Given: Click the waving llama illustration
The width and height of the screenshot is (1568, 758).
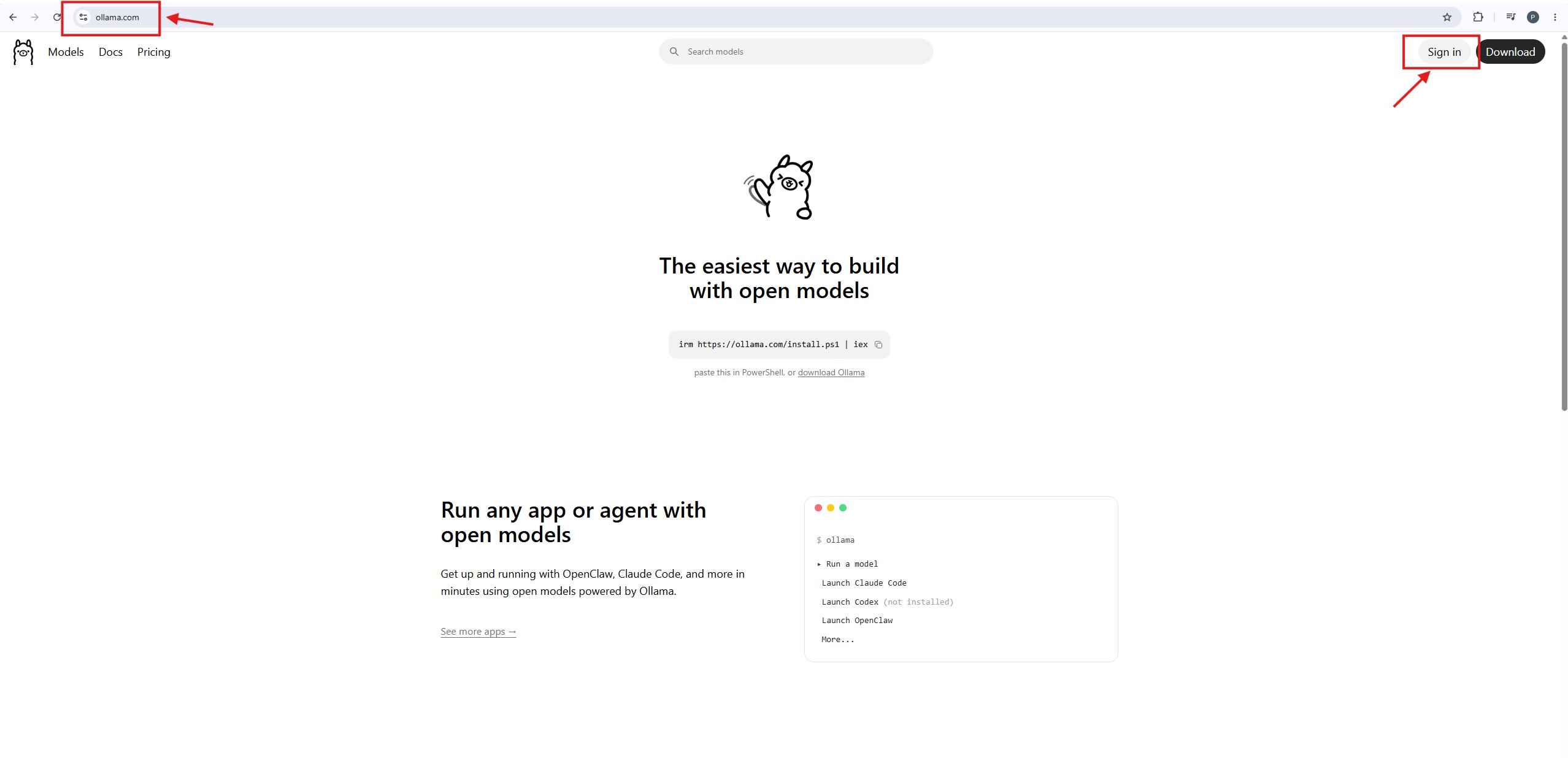Looking at the screenshot, I should (779, 187).
